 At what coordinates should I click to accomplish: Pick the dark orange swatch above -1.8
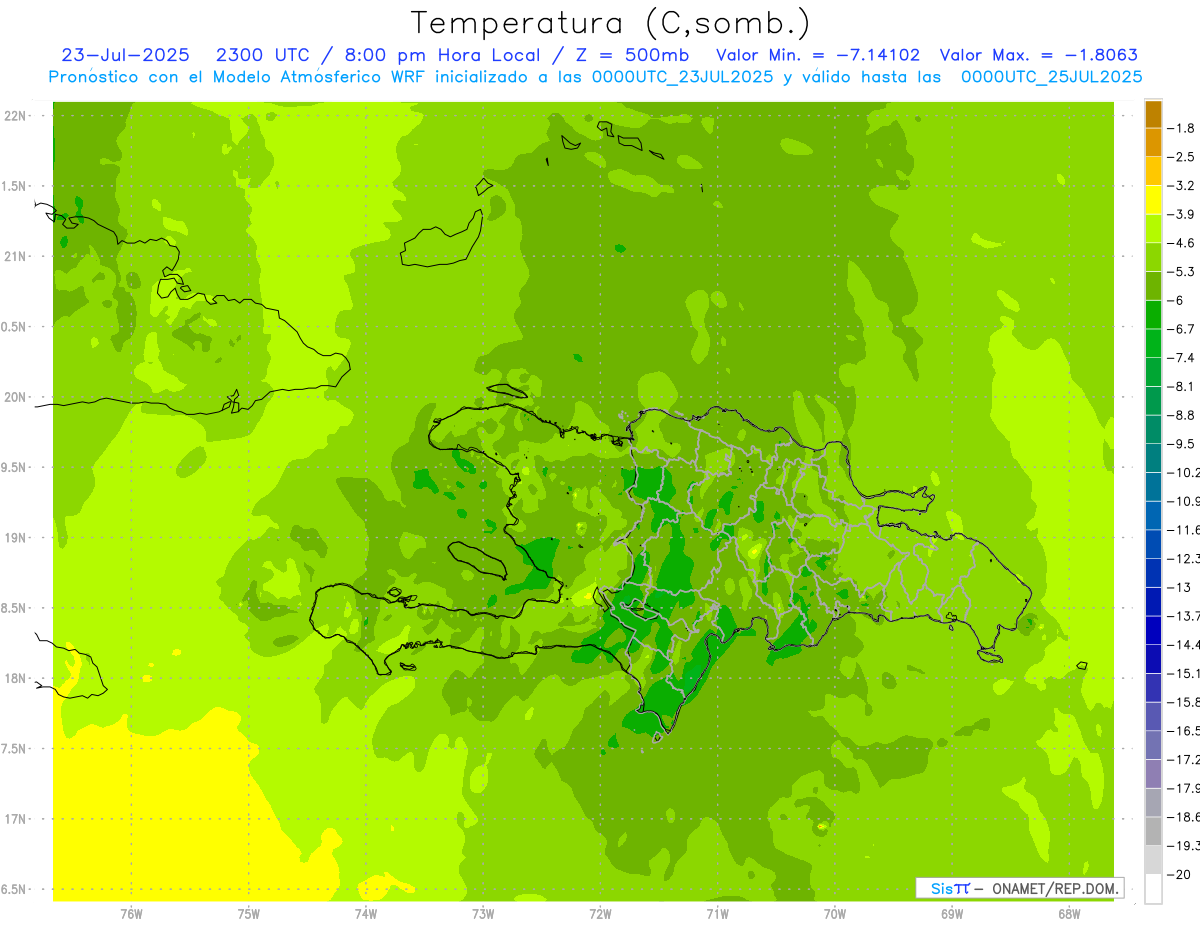tap(1153, 114)
